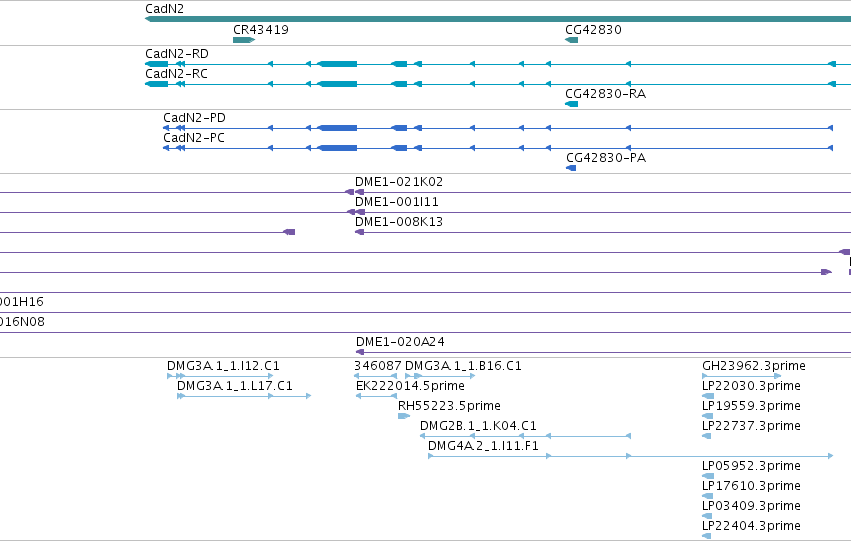The width and height of the screenshot is (851, 541).
Task: Select the DMG3A.1_1.I12.C1 EST label
Action: 223,365
